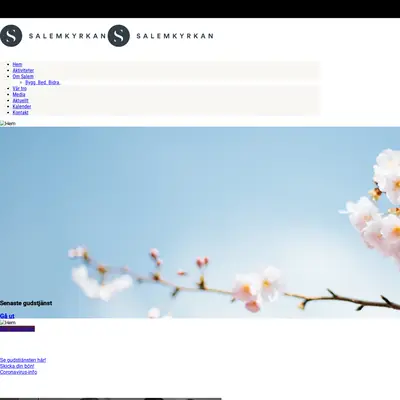This screenshot has height=400, width=400.
Task: Open the Om Salem menu item
Action: click(x=23, y=76)
